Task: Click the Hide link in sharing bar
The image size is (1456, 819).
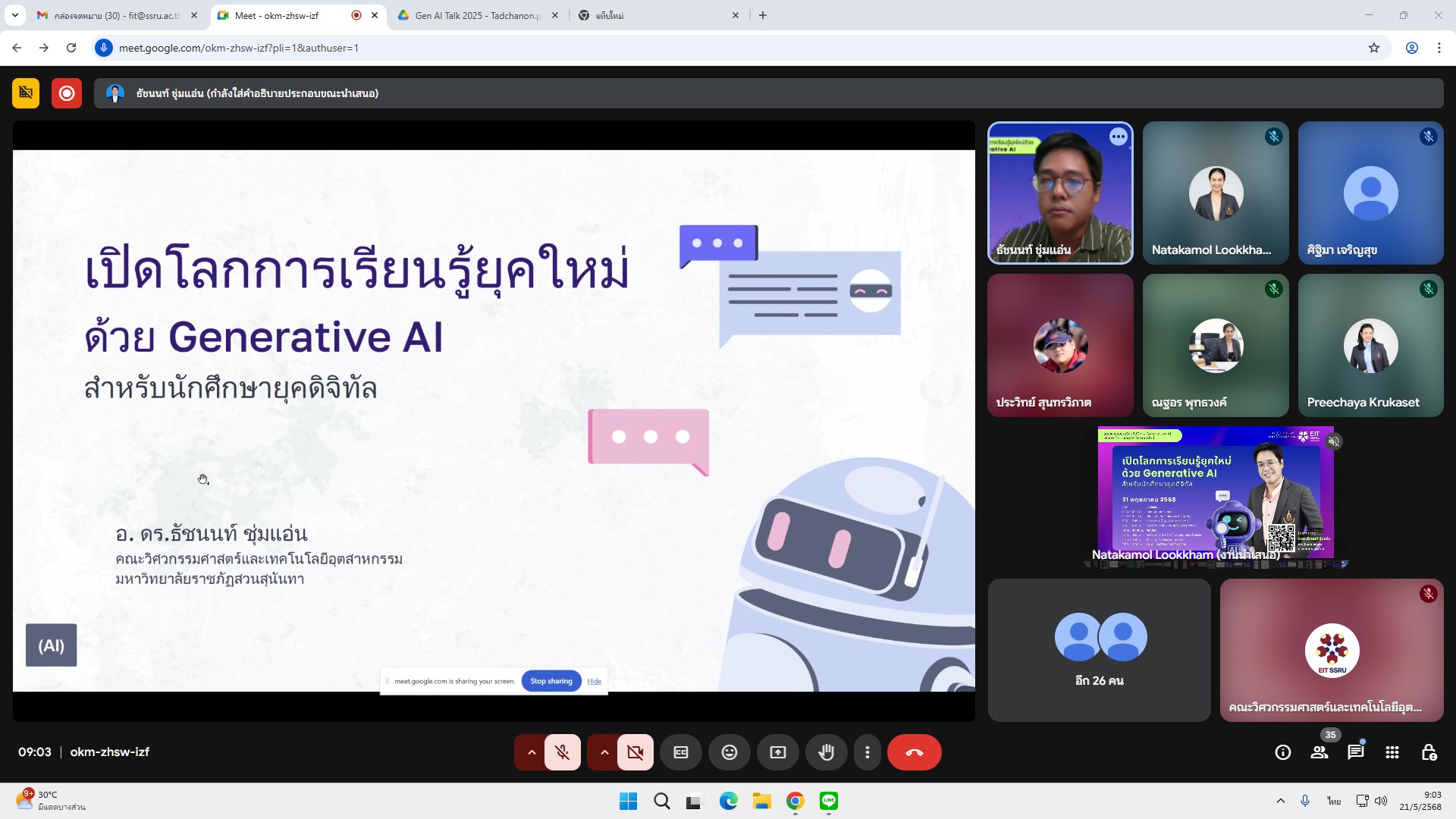Action: pyautogui.click(x=594, y=681)
